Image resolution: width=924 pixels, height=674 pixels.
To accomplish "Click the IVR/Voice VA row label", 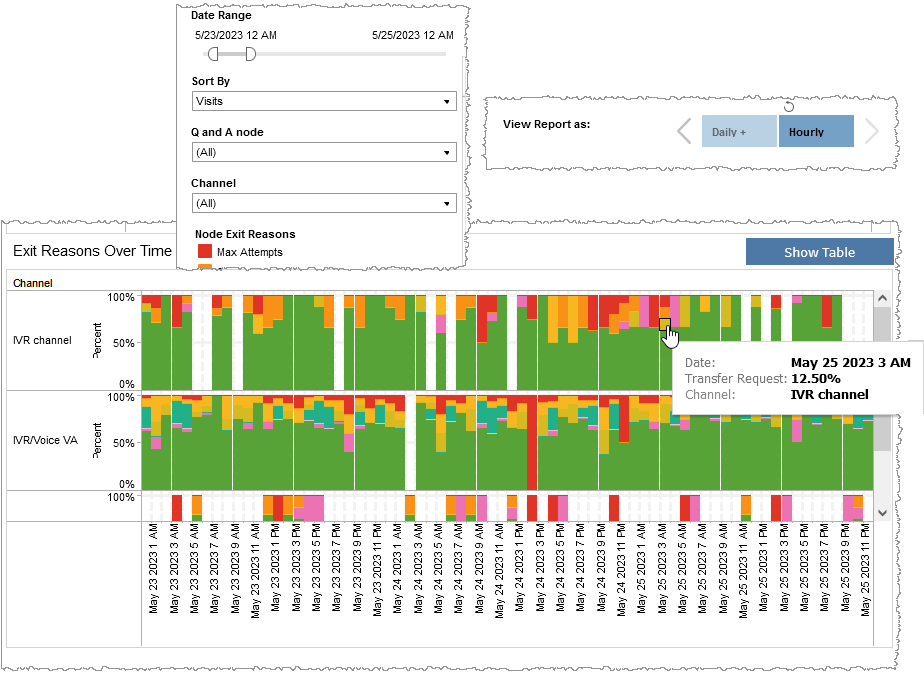I will pyautogui.click(x=44, y=437).
